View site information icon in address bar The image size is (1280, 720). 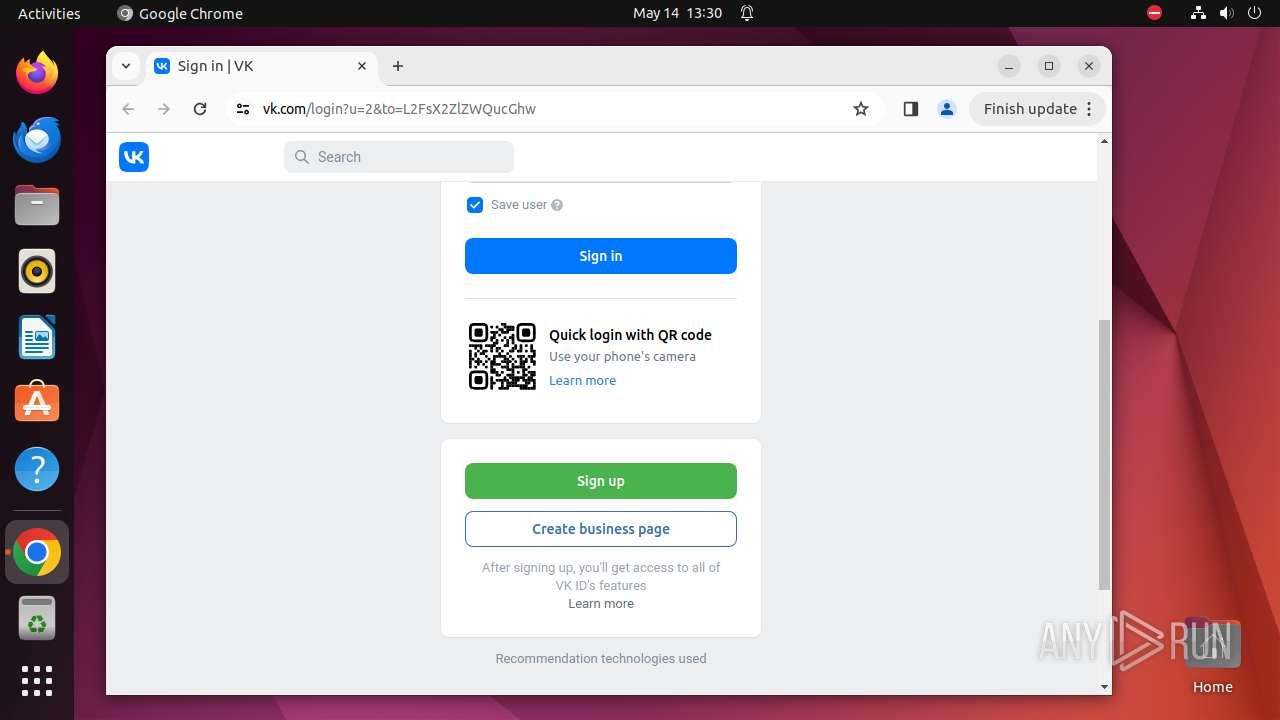243,109
